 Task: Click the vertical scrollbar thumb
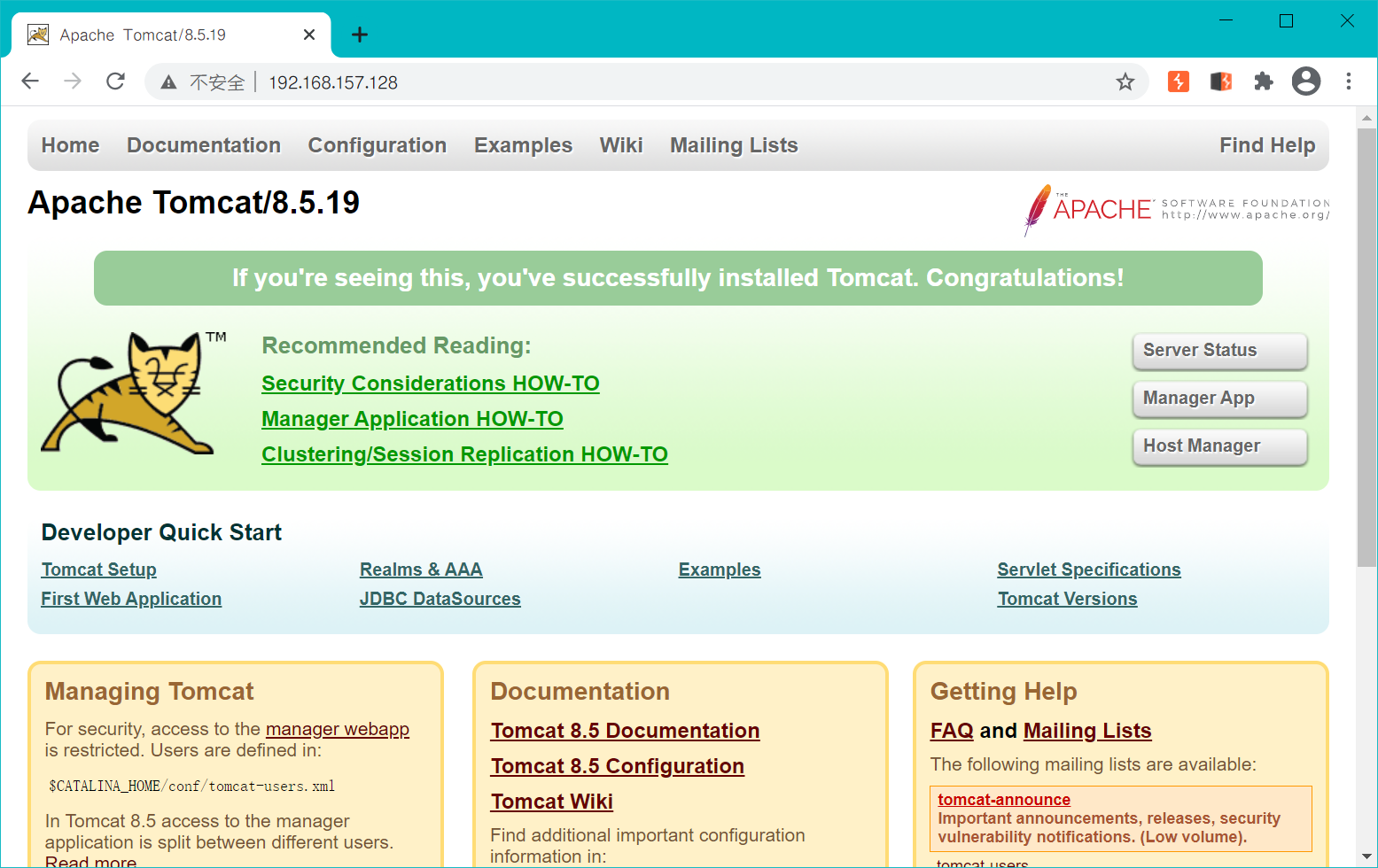pyautogui.click(x=1367, y=347)
